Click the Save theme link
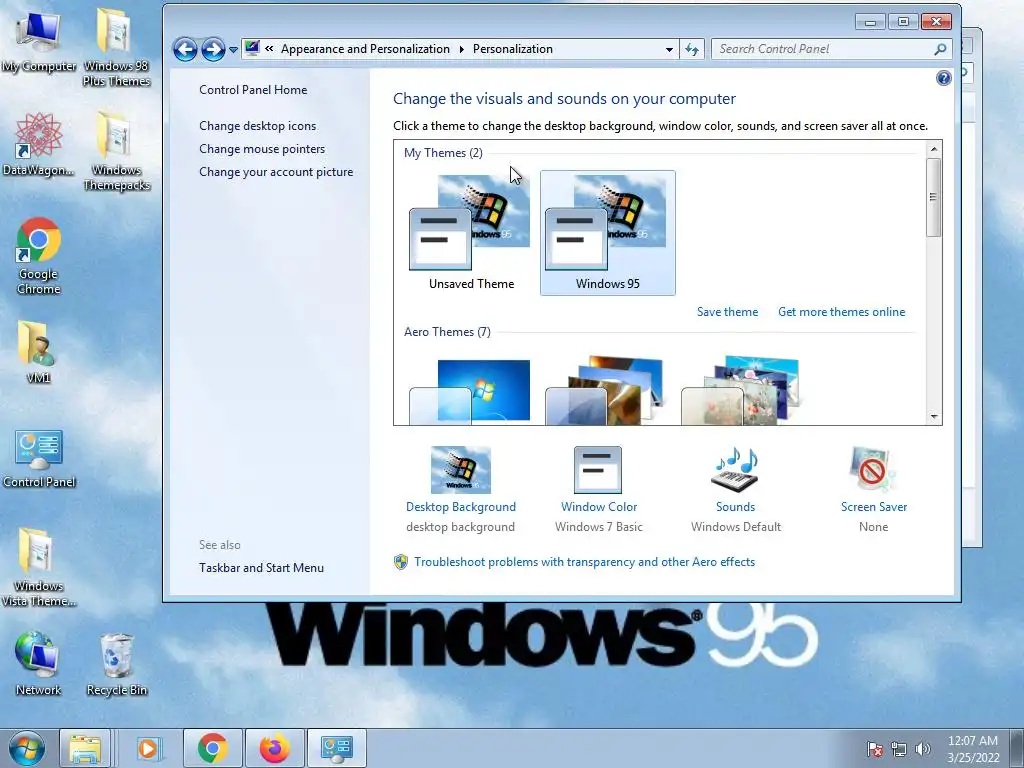Screen dimensions: 1024x768 (x=727, y=312)
